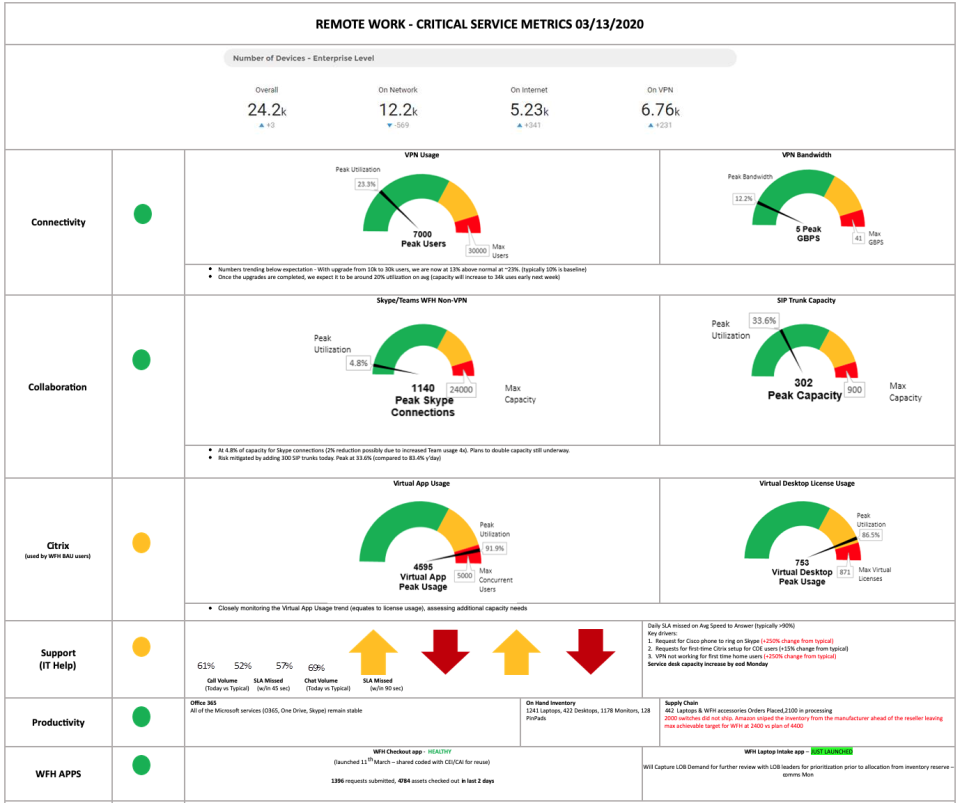Click the green status dot for Collaboration

(142, 360)
